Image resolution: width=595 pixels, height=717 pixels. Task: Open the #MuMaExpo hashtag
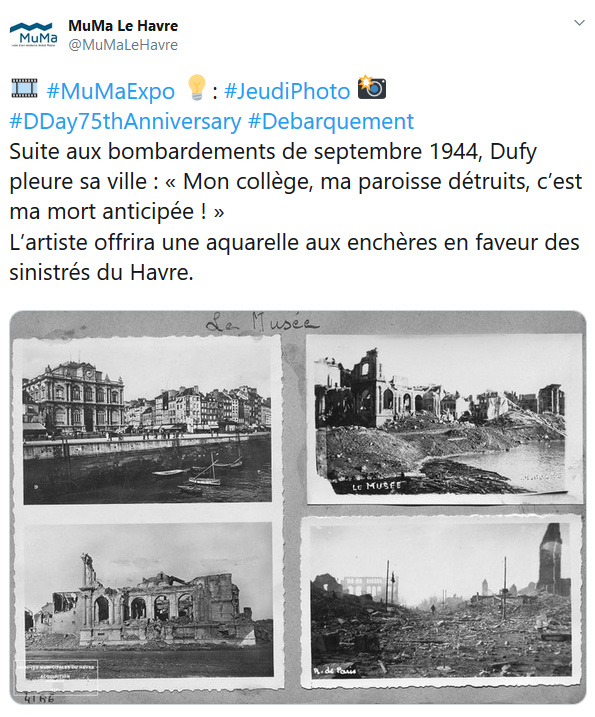pos(111,91)
